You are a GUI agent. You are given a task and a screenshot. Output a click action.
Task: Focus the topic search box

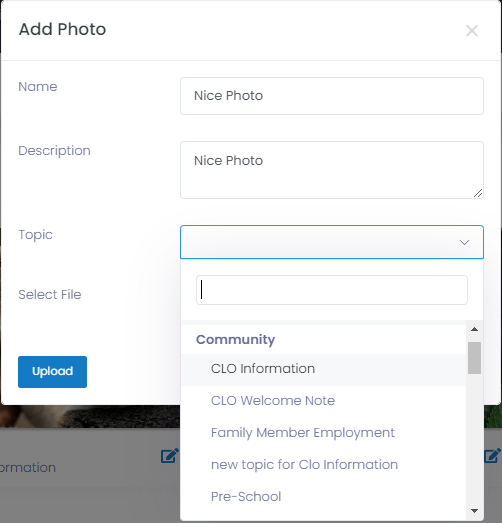pyautogui.click(x=332, y=290)
